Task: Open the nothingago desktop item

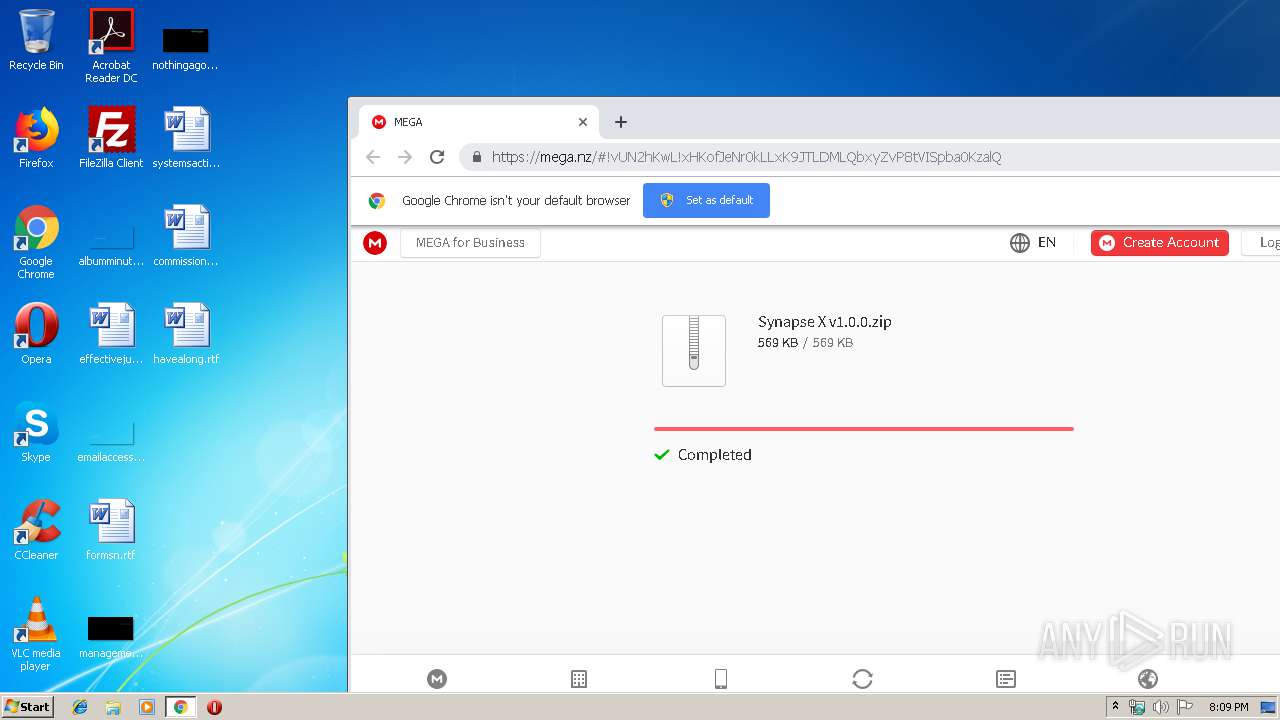Action: [x=186, y=47]
